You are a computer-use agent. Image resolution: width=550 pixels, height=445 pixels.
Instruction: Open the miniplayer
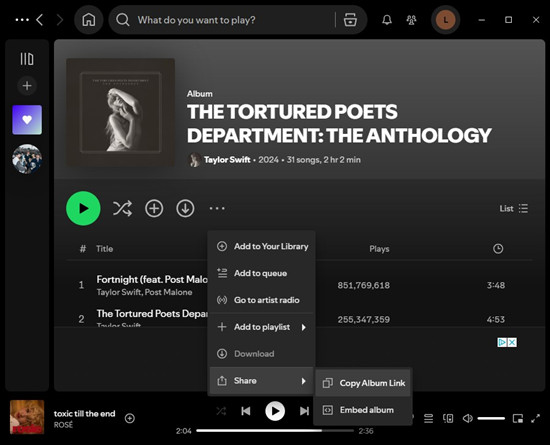518,418
